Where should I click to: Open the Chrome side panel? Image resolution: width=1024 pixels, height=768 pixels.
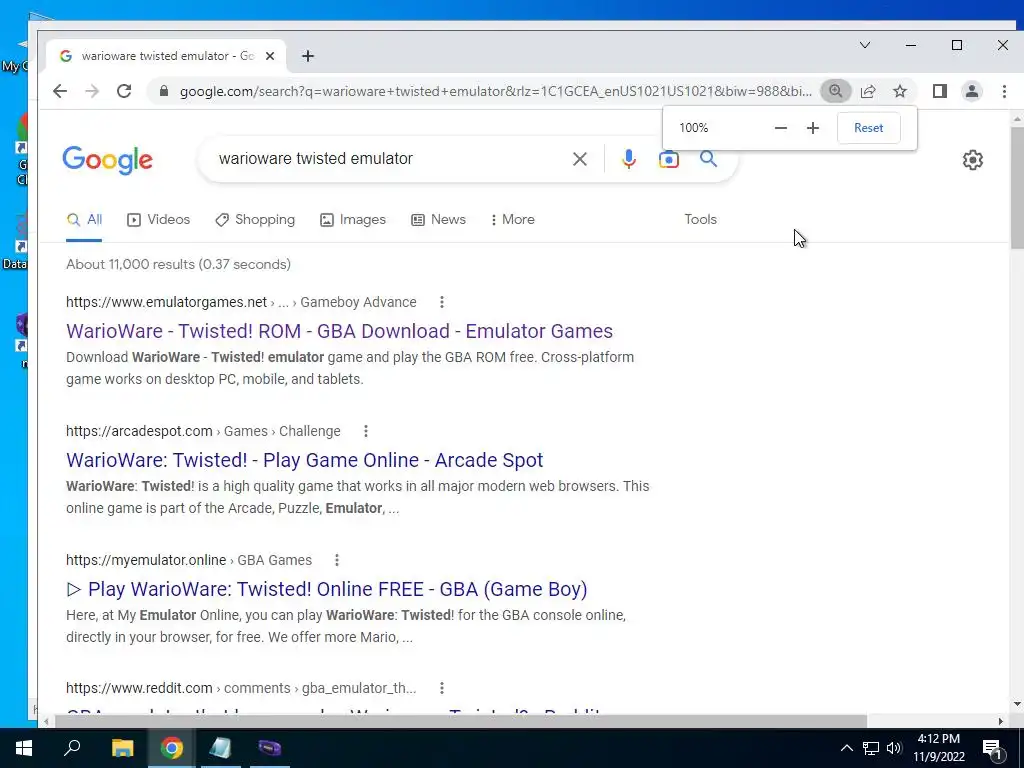[x=940, y=91]
